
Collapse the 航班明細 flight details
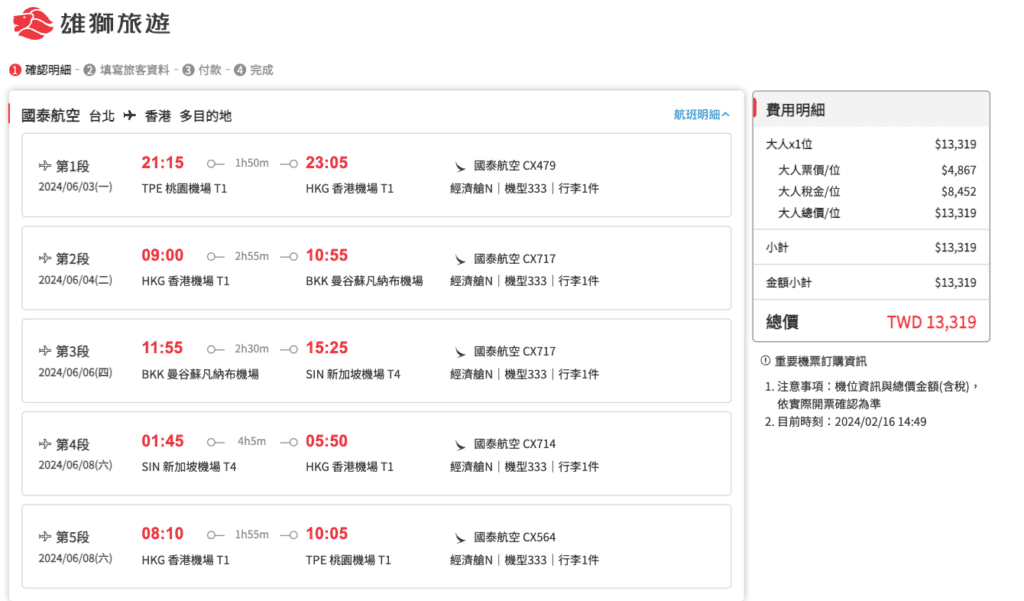pos(701,115)
